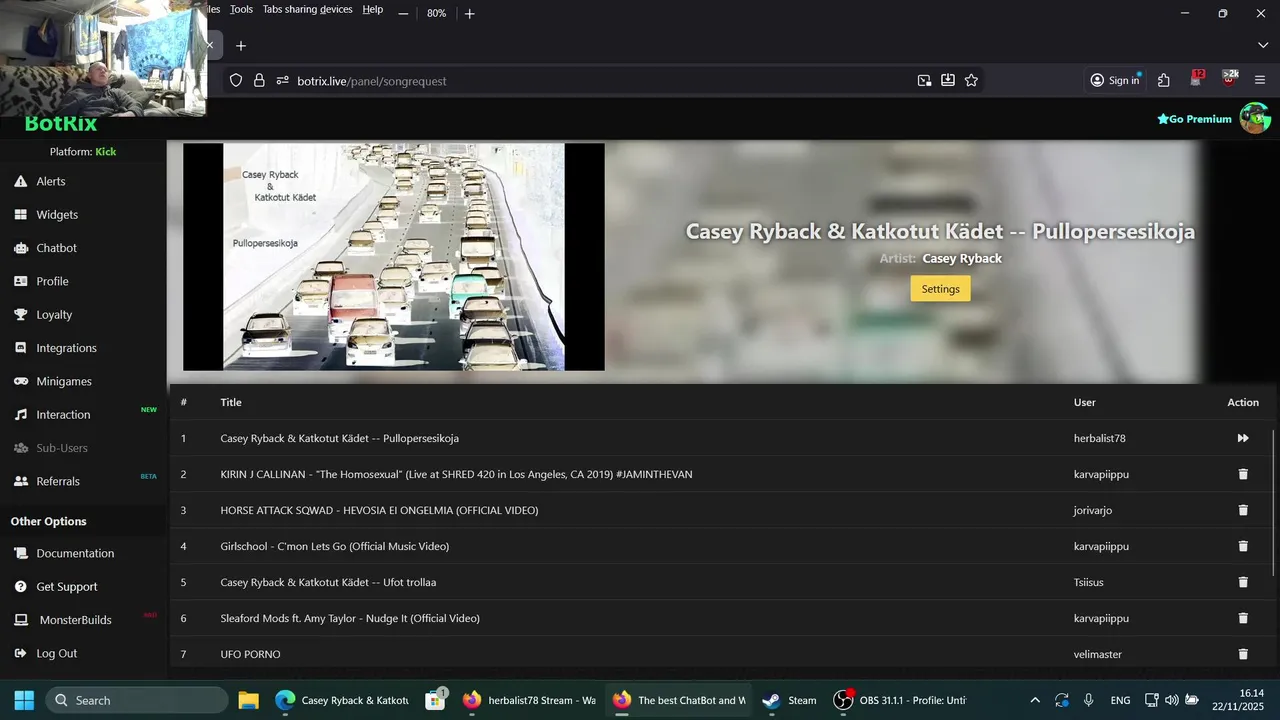
Task: Open the Tools menu
Action: pos(241,9)
